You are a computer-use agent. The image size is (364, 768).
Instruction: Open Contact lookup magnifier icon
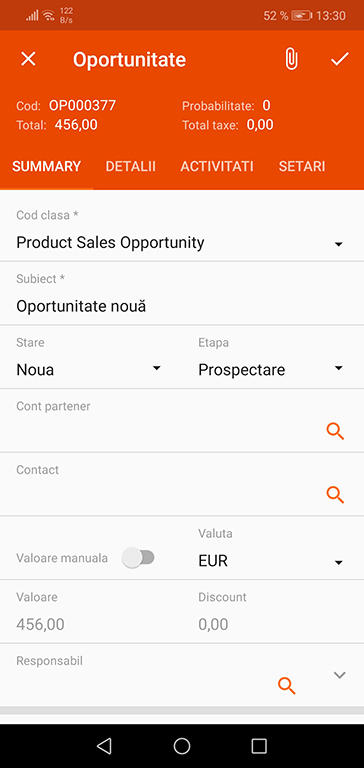coord(335,495)
